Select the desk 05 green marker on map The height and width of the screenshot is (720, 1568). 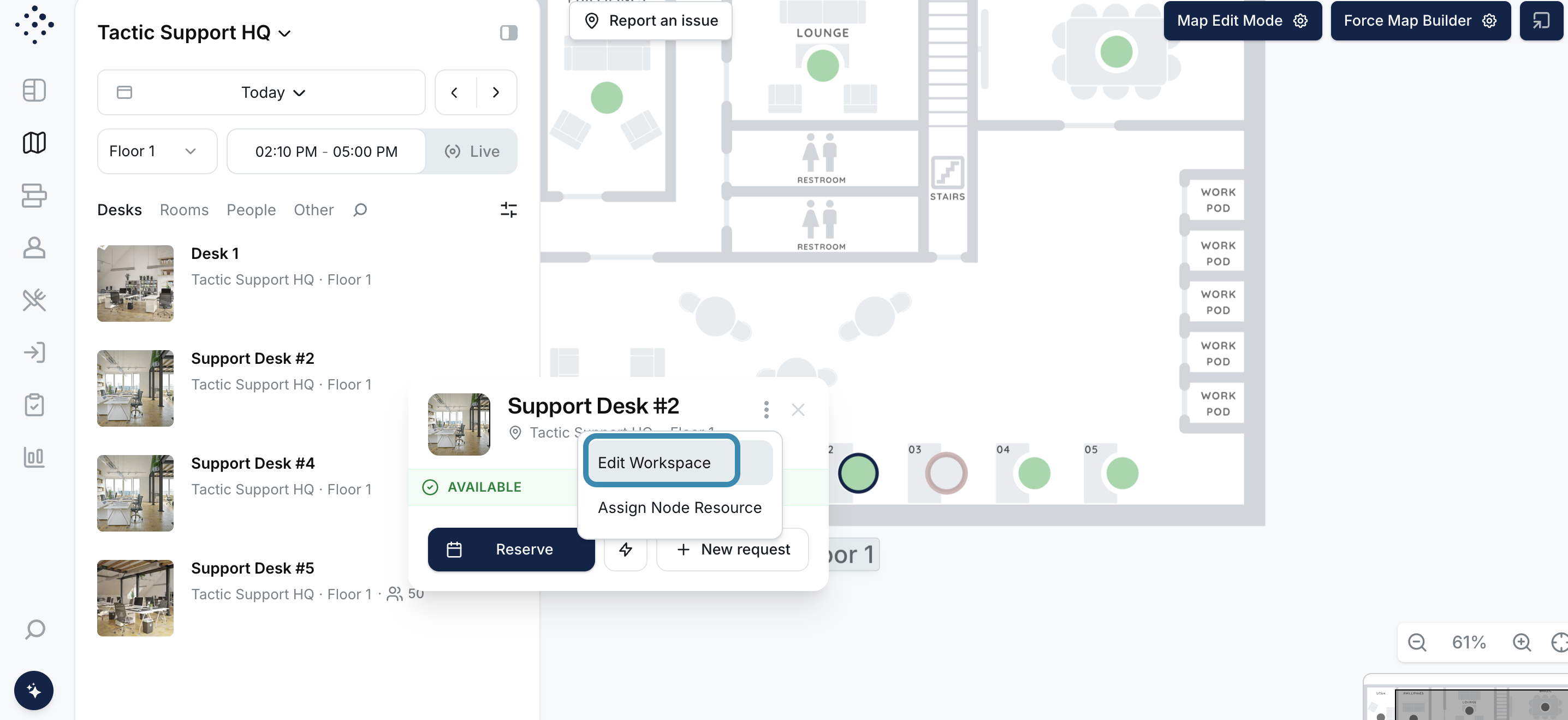pyautogui.click(x=1122, y=473)
